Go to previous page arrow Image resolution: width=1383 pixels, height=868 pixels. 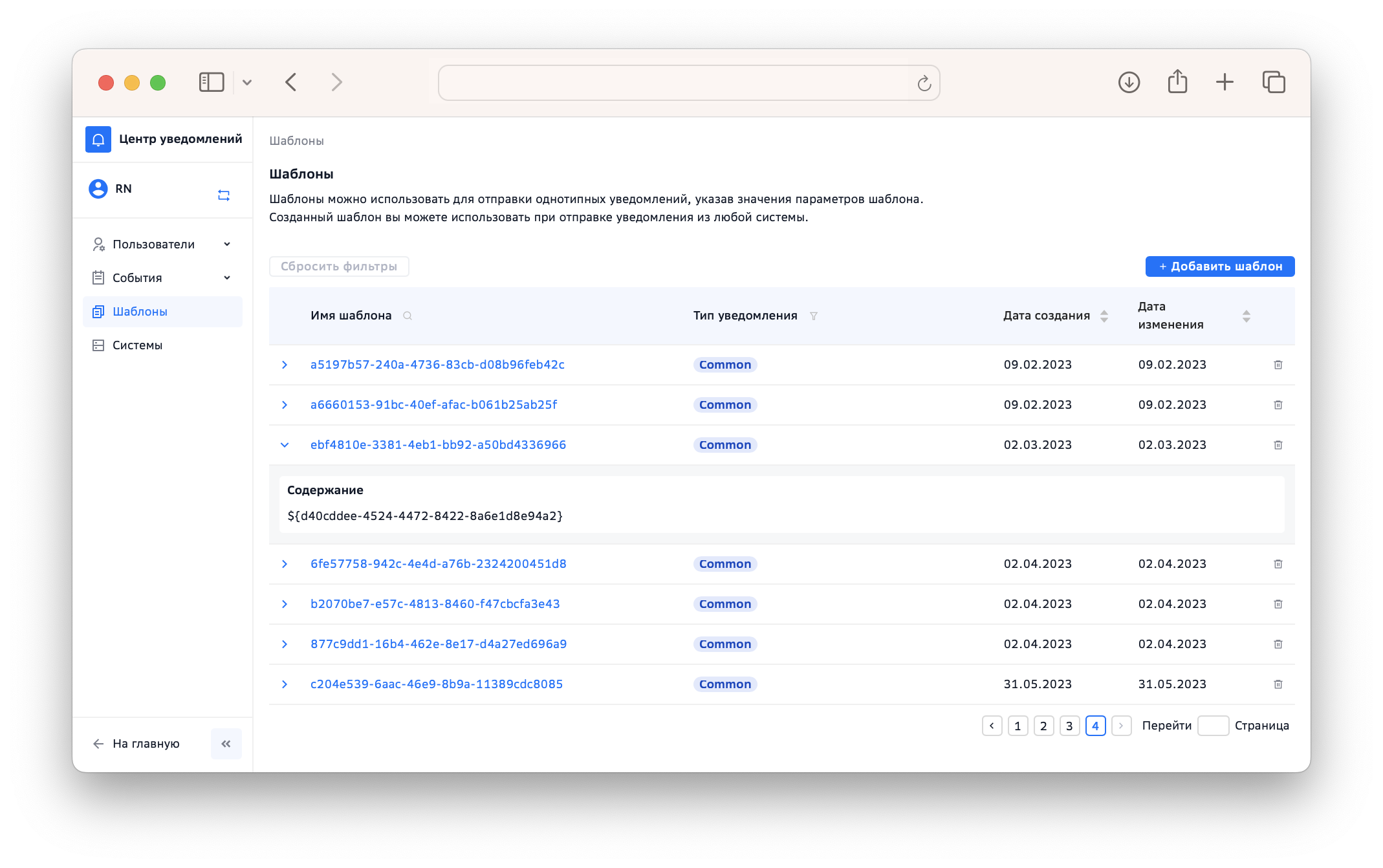coord(992,726)
